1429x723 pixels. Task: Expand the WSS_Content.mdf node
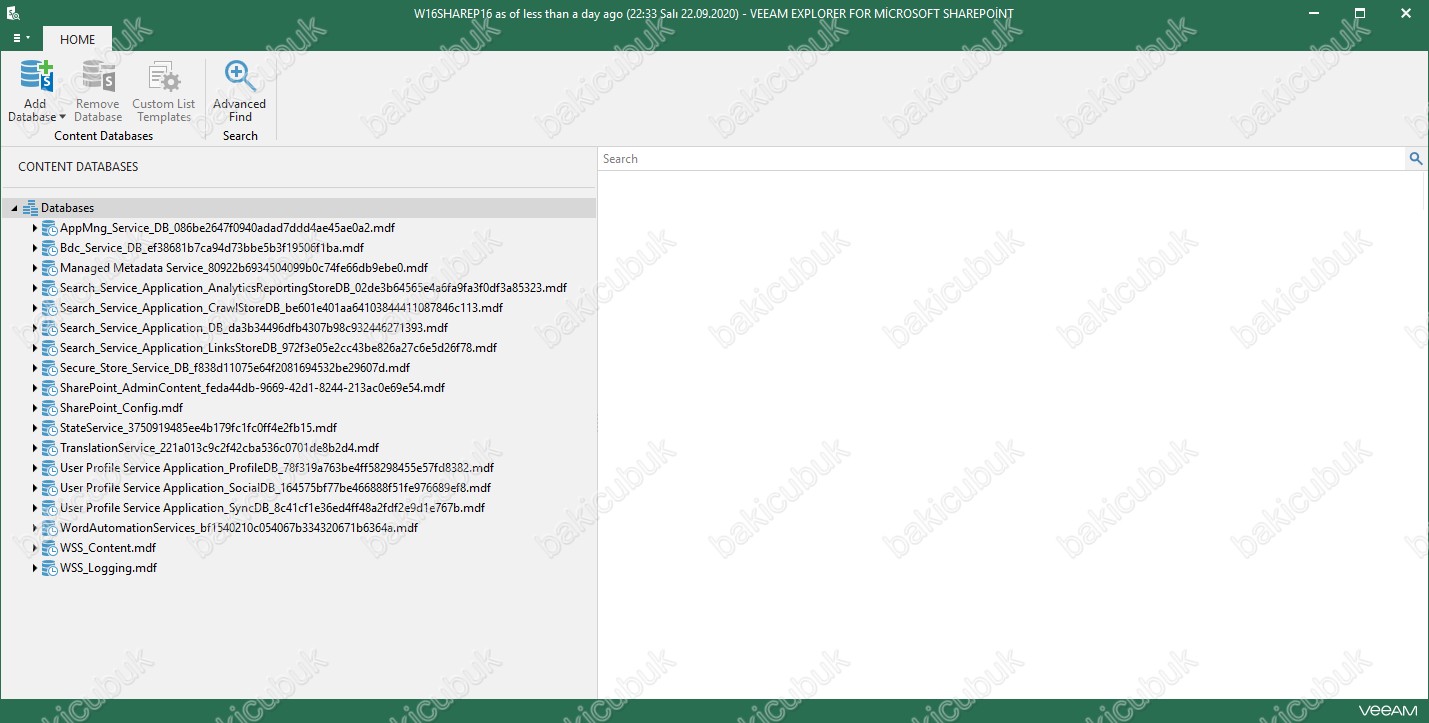(35, 548)
